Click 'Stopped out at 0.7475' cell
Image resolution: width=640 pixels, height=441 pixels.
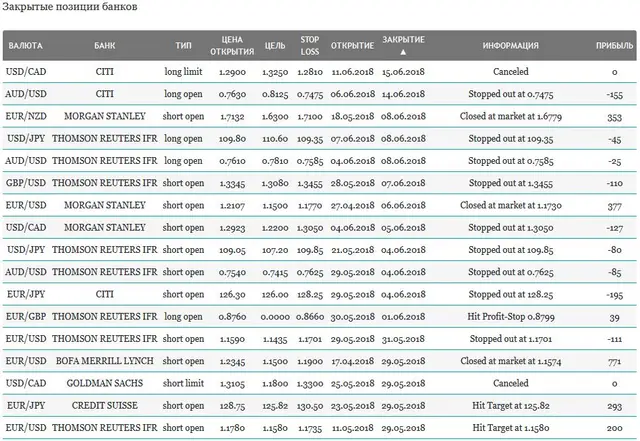[x=511, y=94]
